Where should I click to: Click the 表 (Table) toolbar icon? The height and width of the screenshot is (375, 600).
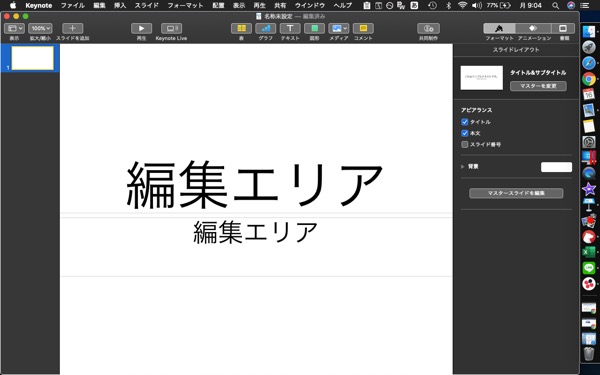[241, 28]
